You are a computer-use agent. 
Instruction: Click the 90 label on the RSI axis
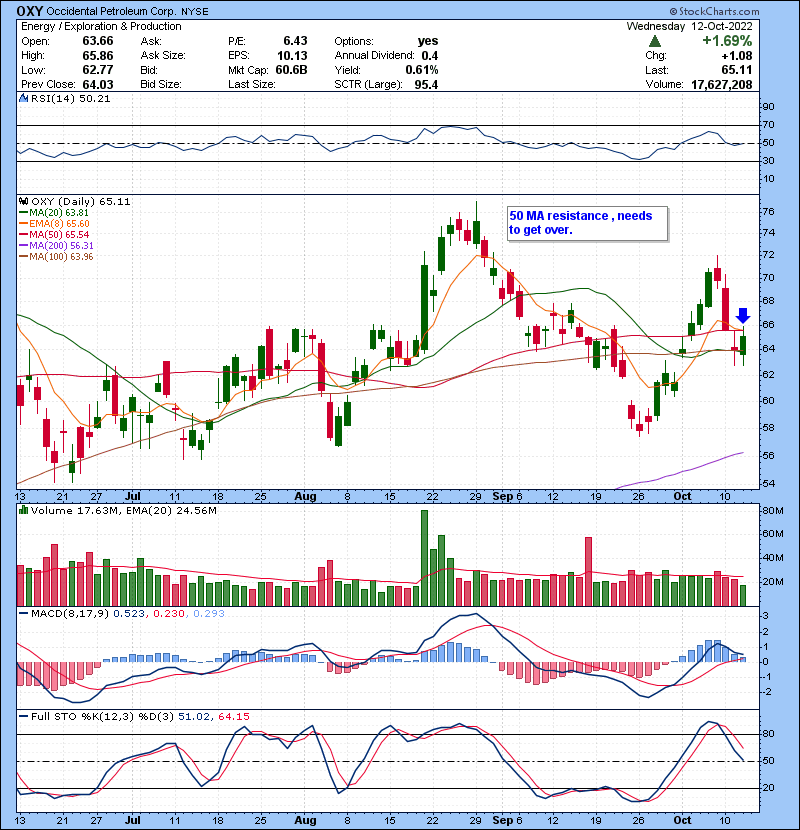(768, 106)
